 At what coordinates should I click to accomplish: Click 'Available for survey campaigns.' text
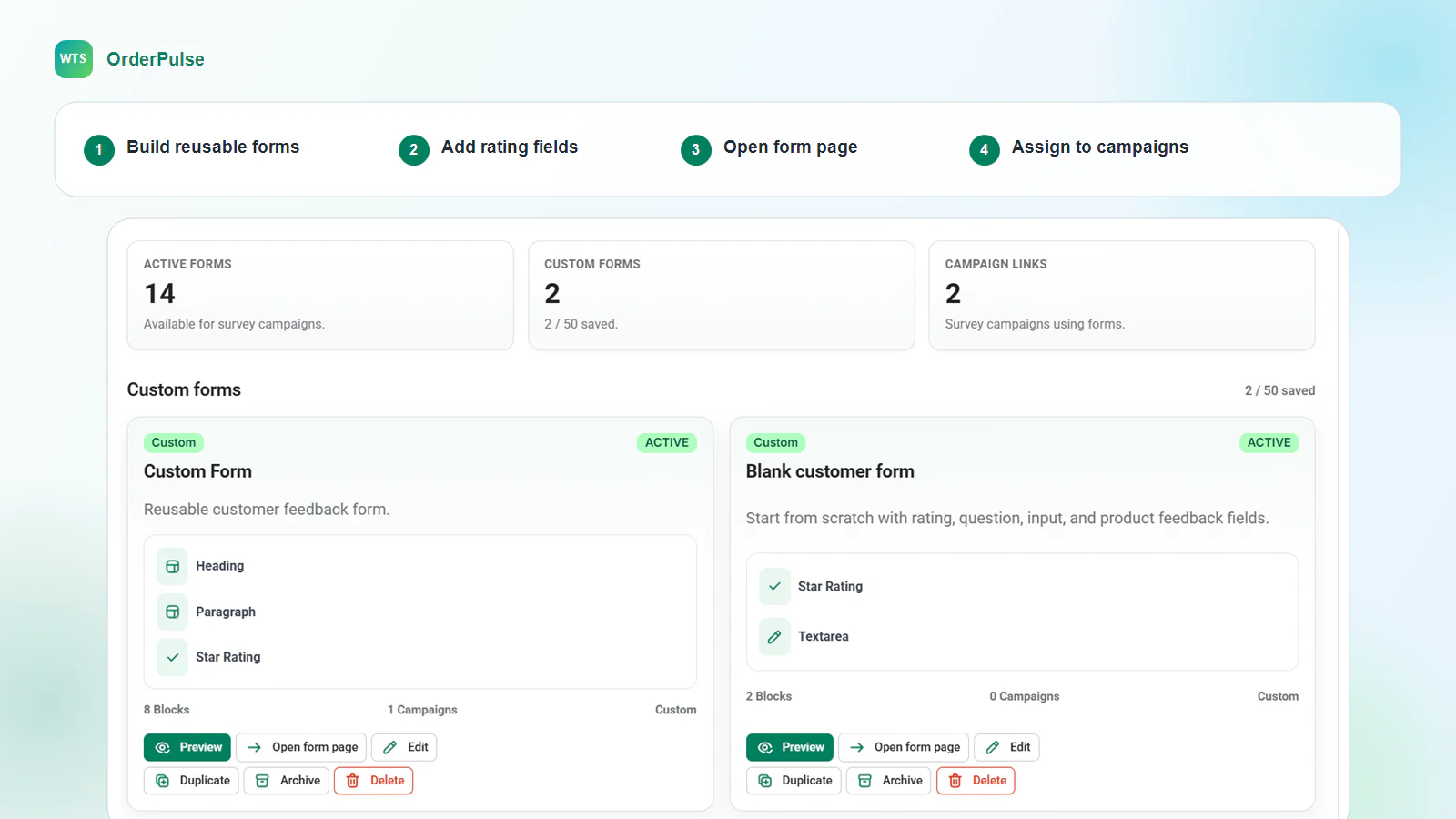tap(234, 324)
